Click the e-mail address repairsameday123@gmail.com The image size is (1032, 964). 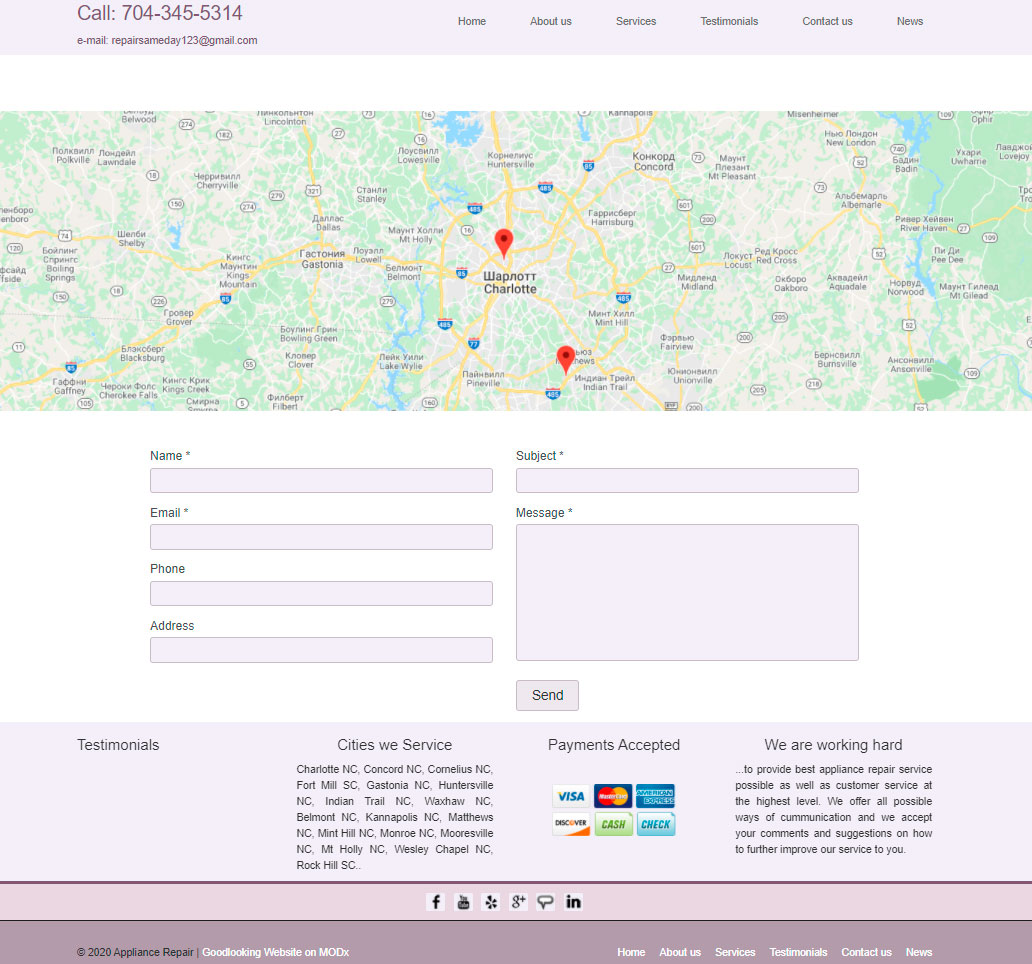tap(184, 40)
